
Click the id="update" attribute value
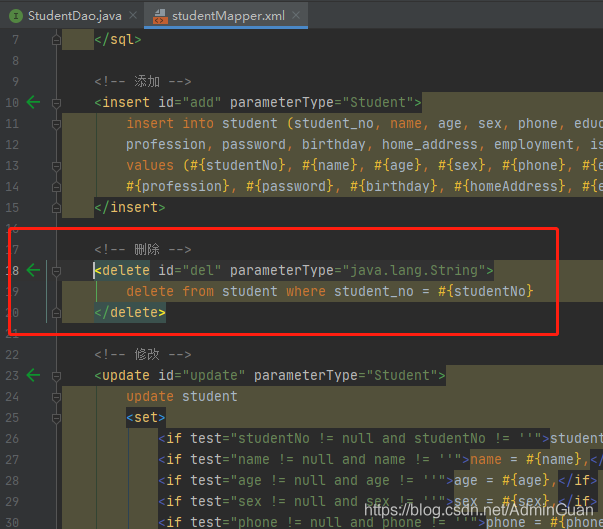pyautogui.click(x=213, y=375)
